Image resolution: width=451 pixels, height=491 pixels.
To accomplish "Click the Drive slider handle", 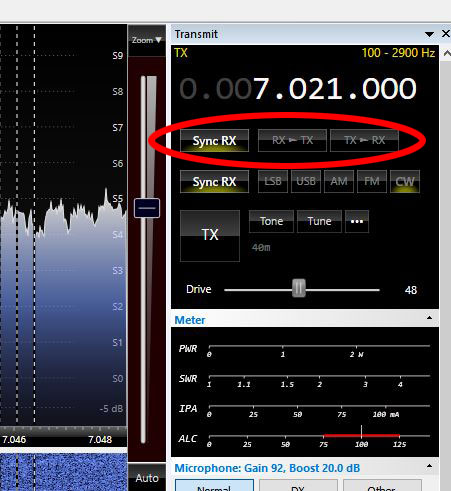I will click(299, 288).
